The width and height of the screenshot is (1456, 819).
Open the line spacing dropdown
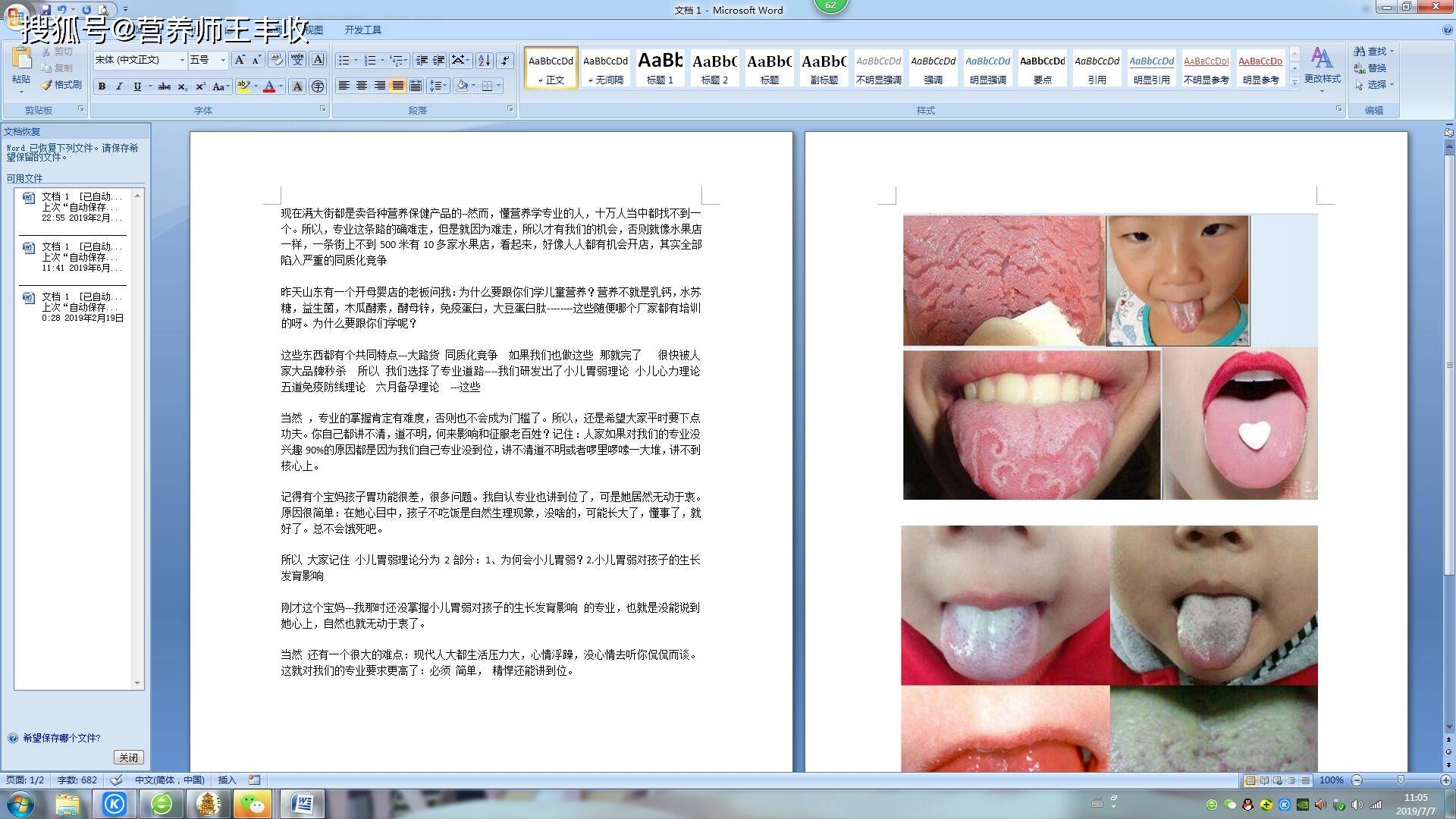(x=438, y=86)
